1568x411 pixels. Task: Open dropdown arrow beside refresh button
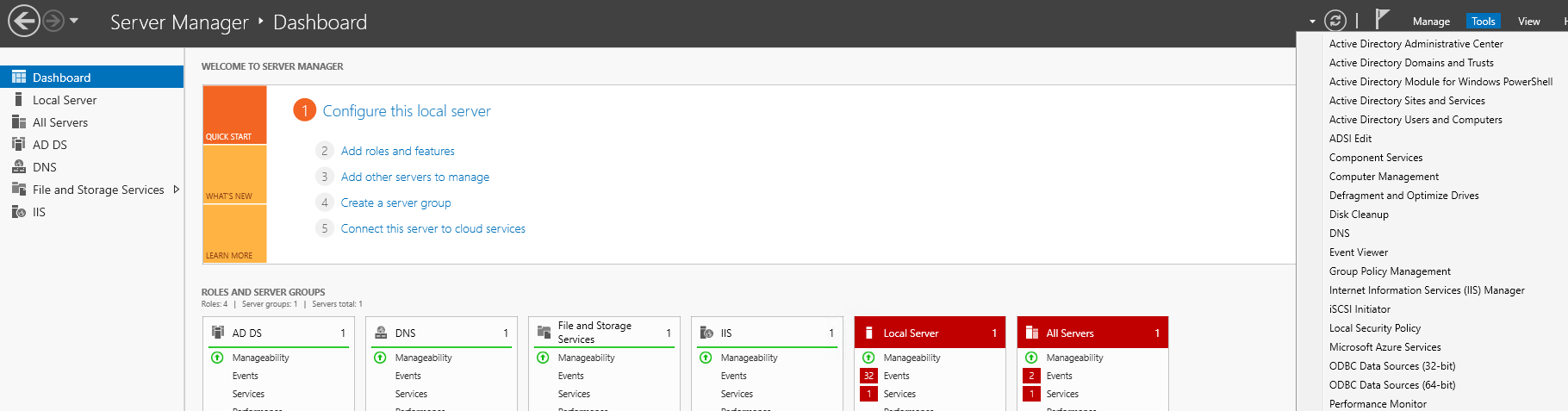click(x=1312, y=22)
